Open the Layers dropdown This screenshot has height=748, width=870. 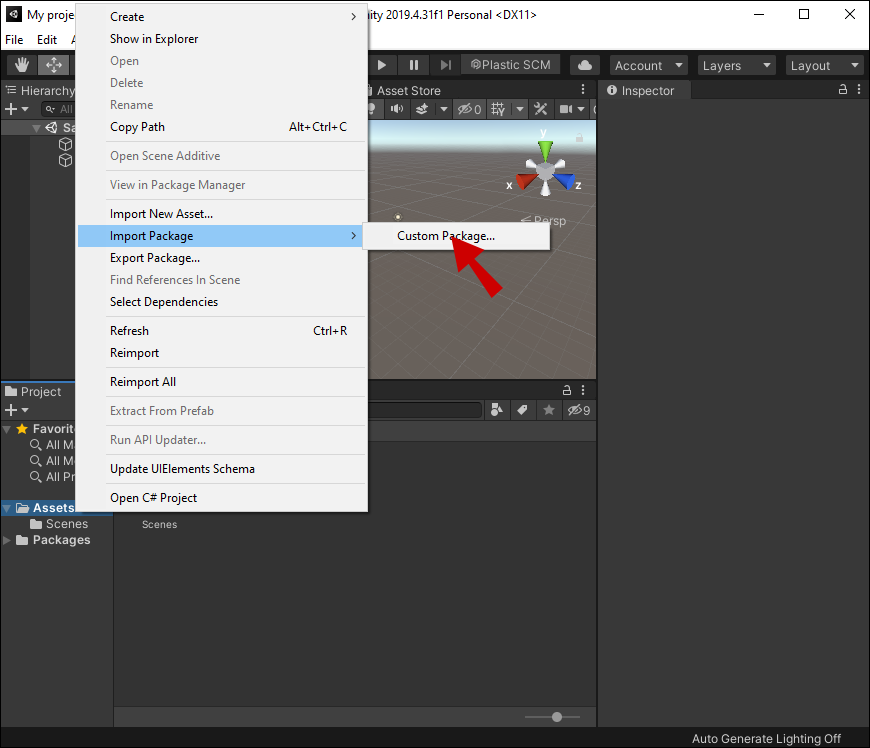pos(736,65)
